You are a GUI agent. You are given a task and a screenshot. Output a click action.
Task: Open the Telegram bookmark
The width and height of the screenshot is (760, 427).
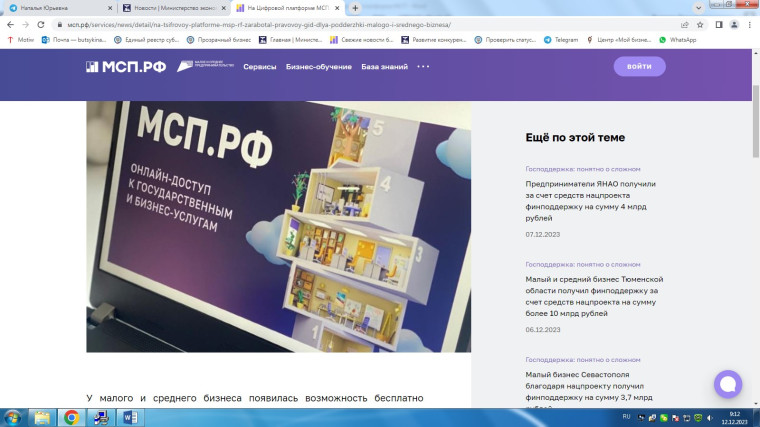pos(561,40)
